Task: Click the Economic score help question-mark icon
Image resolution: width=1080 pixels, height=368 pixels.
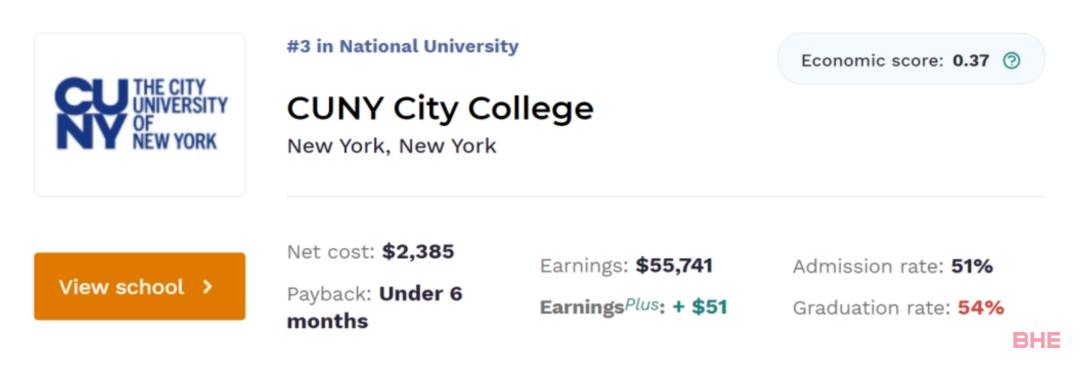Action: pos(1010,61)
